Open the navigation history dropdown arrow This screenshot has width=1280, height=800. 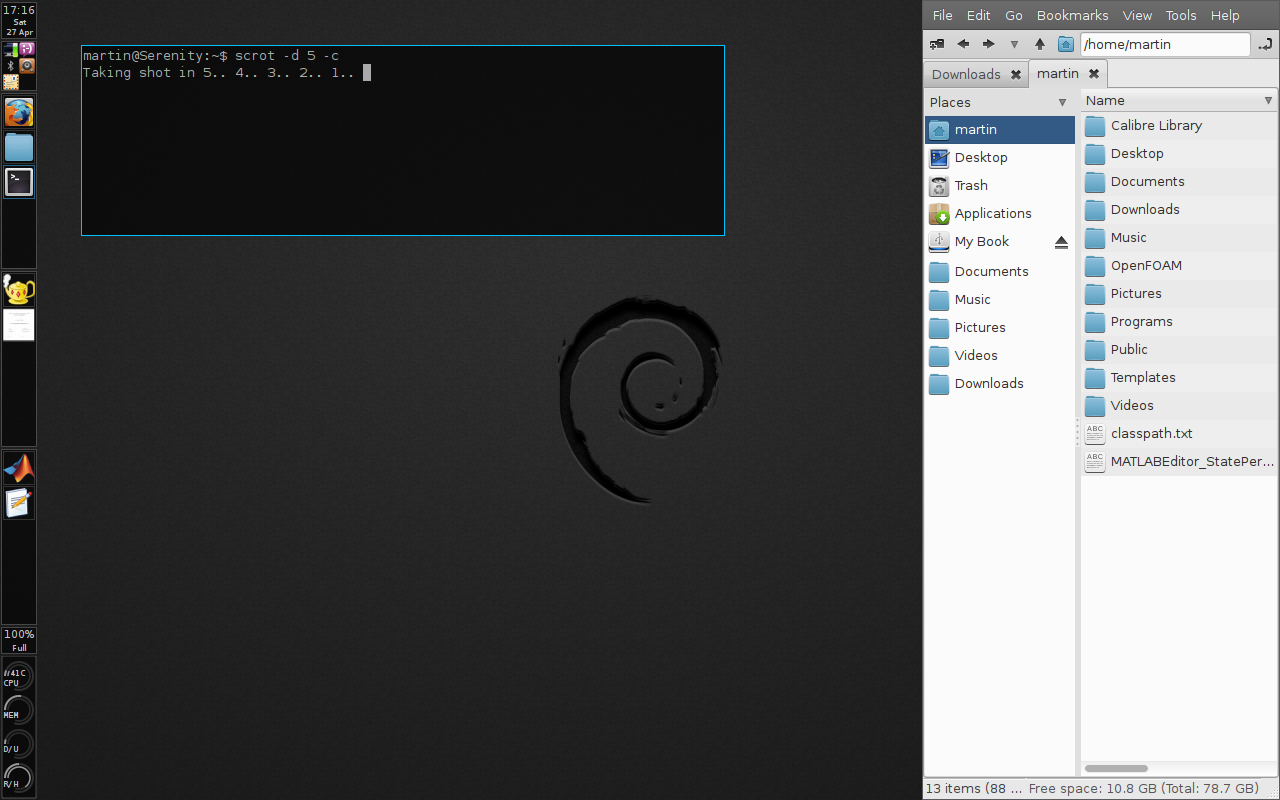point(1014,44)
